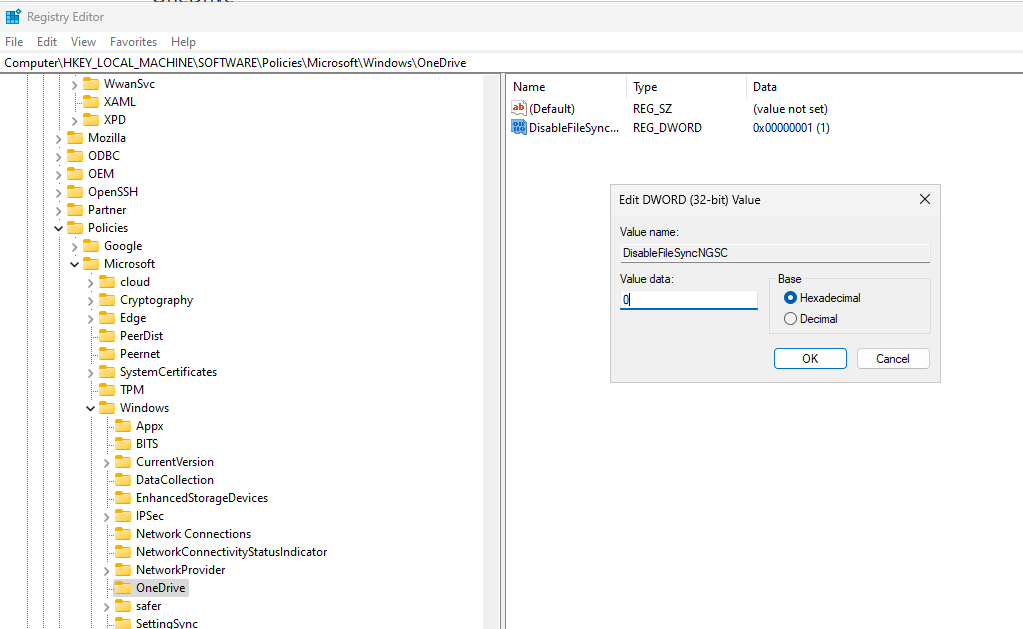The width and height of the screenshot is (1023, 629).
Task: Click the Registry Editor app icon in title bar
Action: pyautogui.click(x=13, y=17)
